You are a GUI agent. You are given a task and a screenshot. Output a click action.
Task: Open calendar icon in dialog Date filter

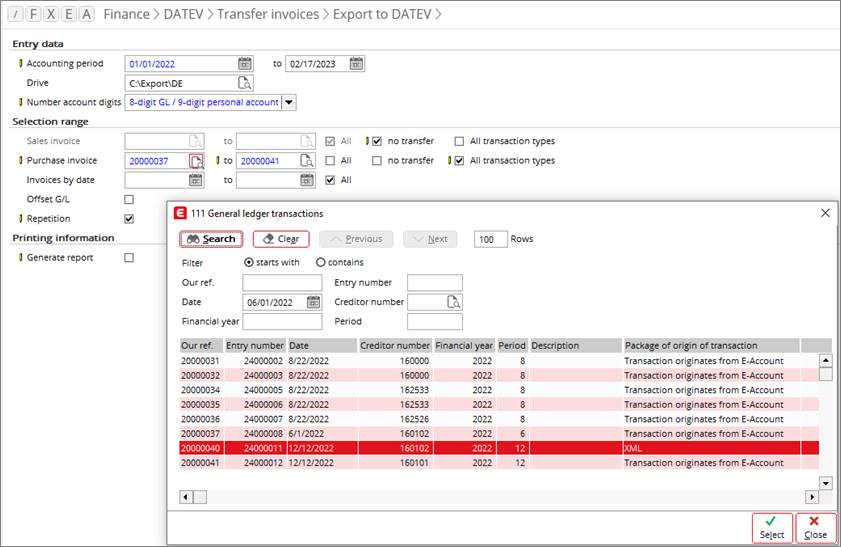pyautogui.click(x=313, y=302)
